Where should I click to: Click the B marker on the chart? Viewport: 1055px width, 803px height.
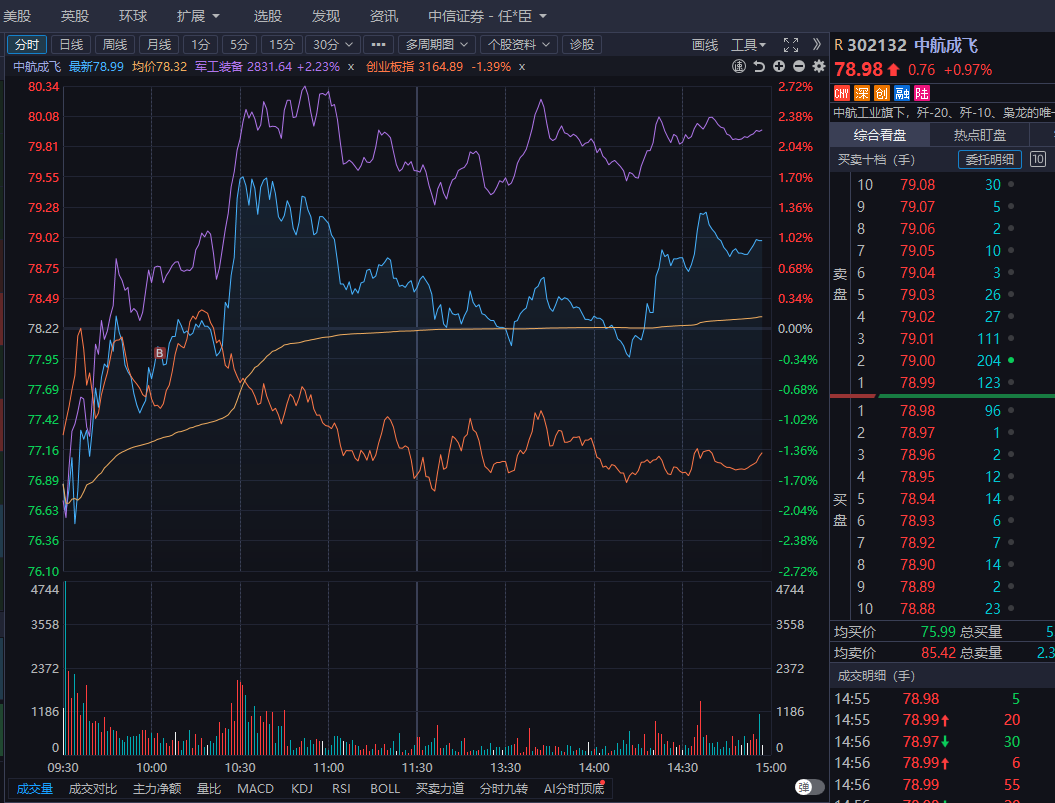coord(159,353)
